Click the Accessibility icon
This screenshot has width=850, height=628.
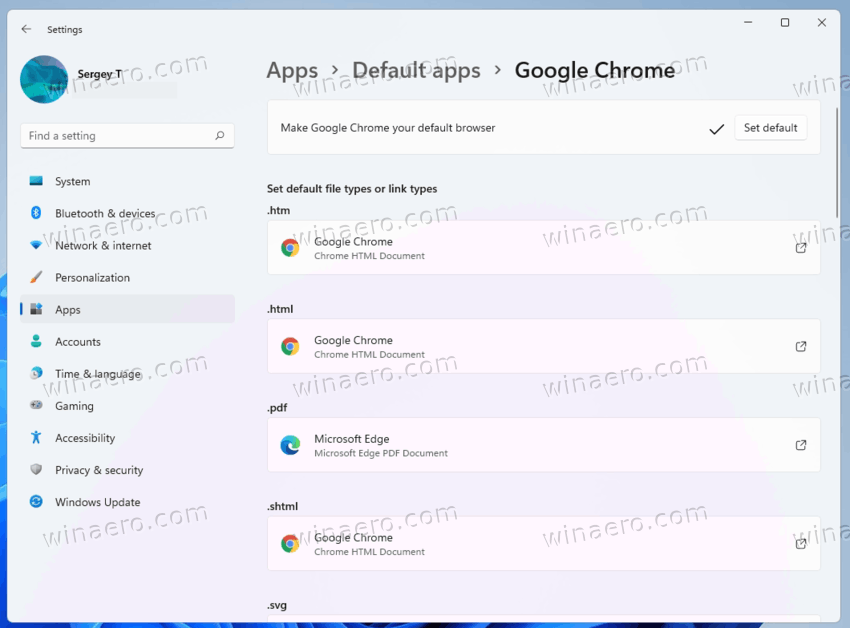(x=36, y=438)
